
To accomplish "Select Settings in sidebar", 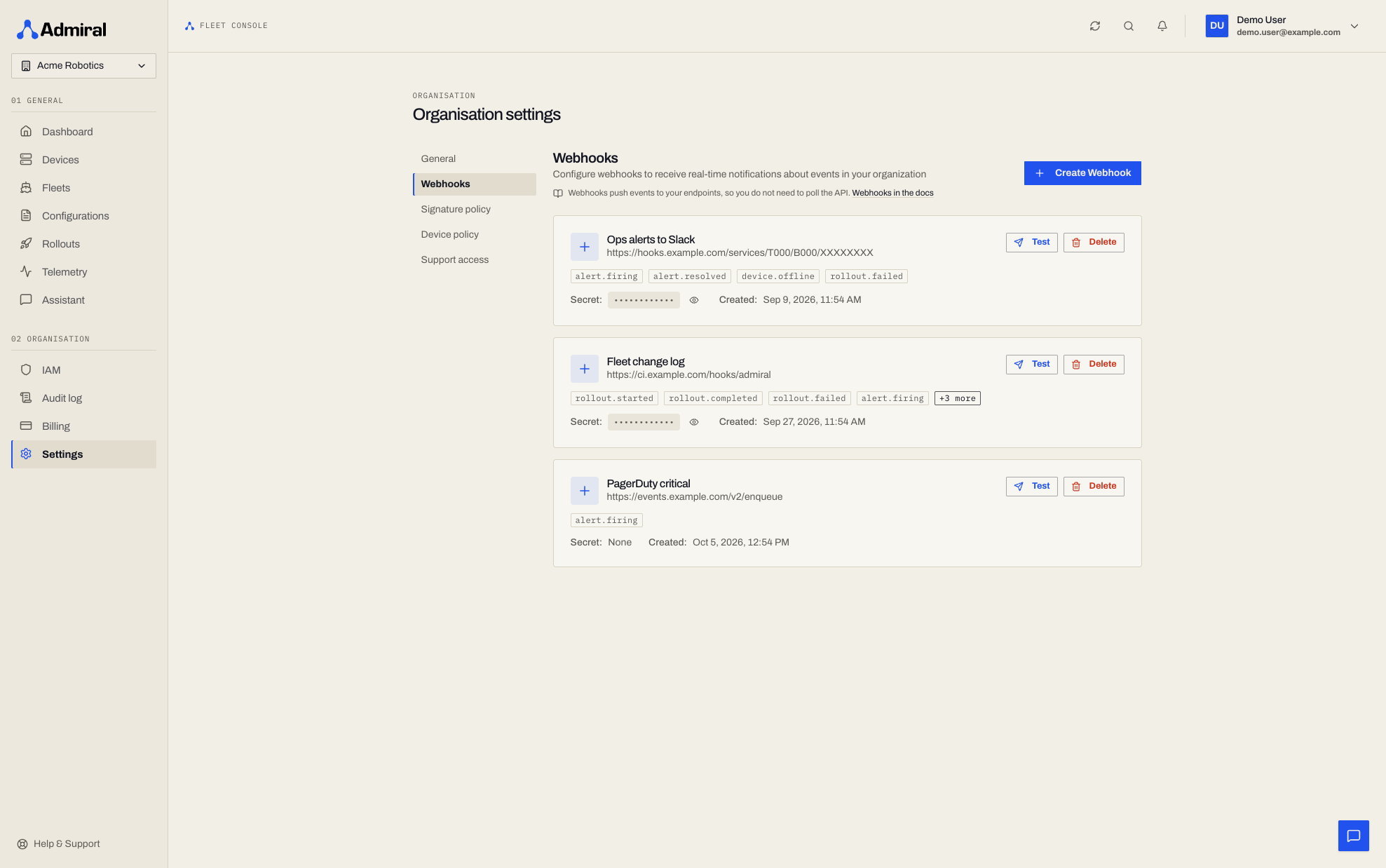I will point(83,454).
